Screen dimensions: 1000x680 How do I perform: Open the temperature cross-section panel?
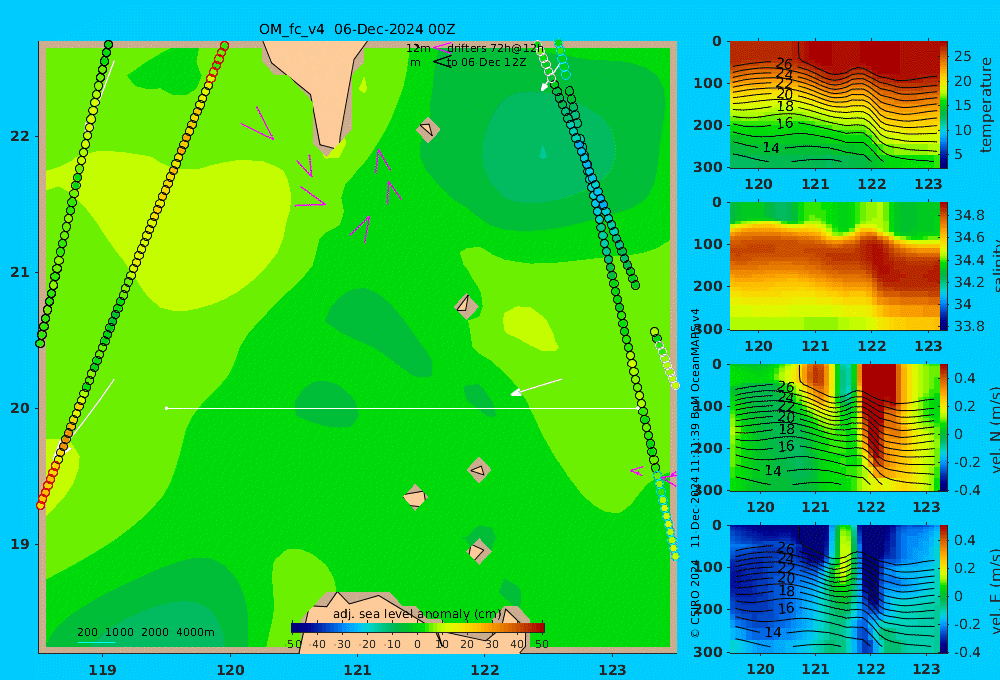[834, 105]
